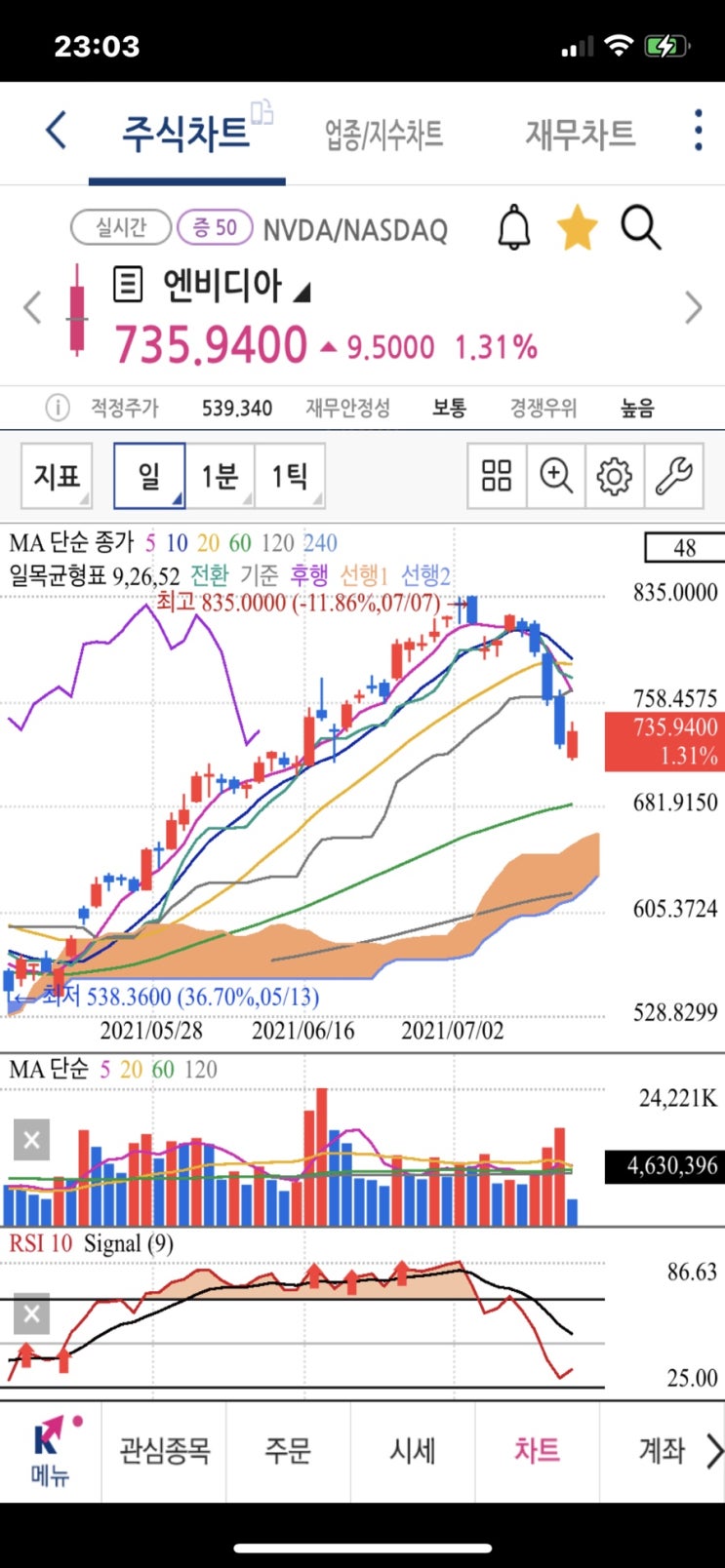
Task: Close the RSI indicator panel with X
Action: 31,1314
